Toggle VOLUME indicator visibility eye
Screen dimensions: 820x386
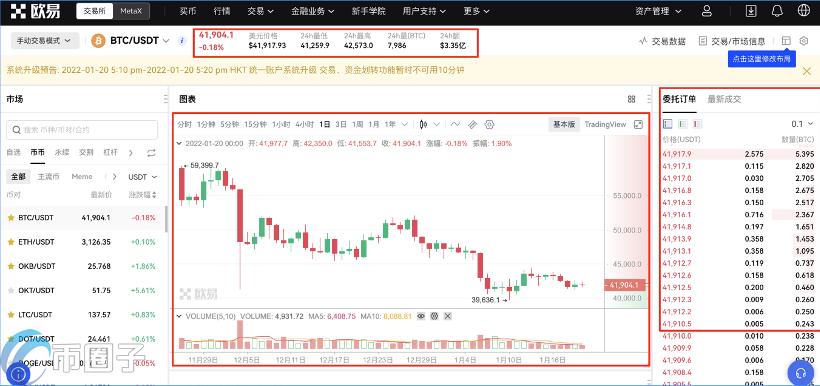click(x=421, y=316)
